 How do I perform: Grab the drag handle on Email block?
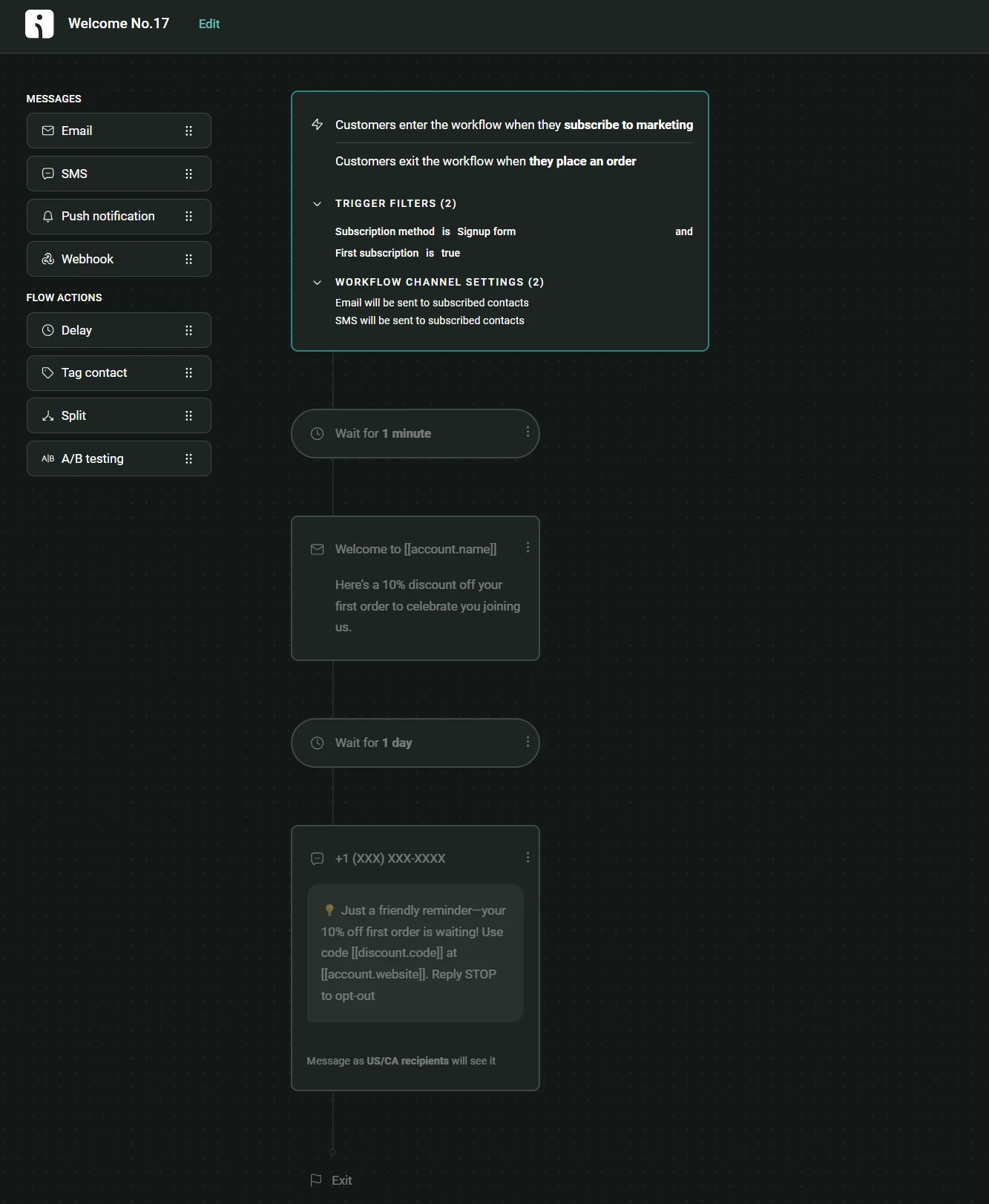[x=188, y=131]
